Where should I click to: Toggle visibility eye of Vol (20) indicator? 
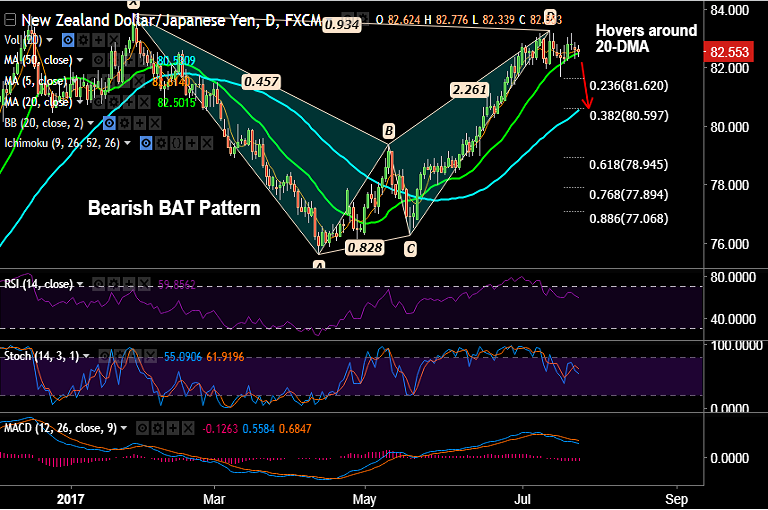pos(68,40)
